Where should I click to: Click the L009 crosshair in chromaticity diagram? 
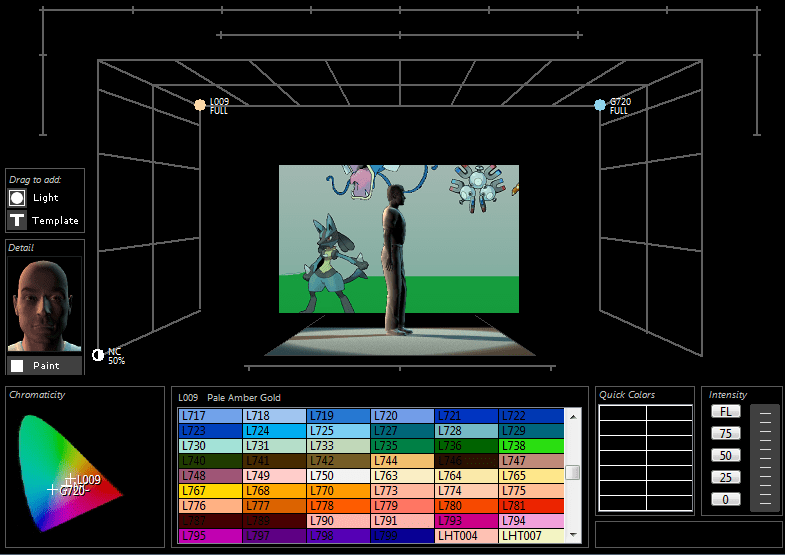71,479
